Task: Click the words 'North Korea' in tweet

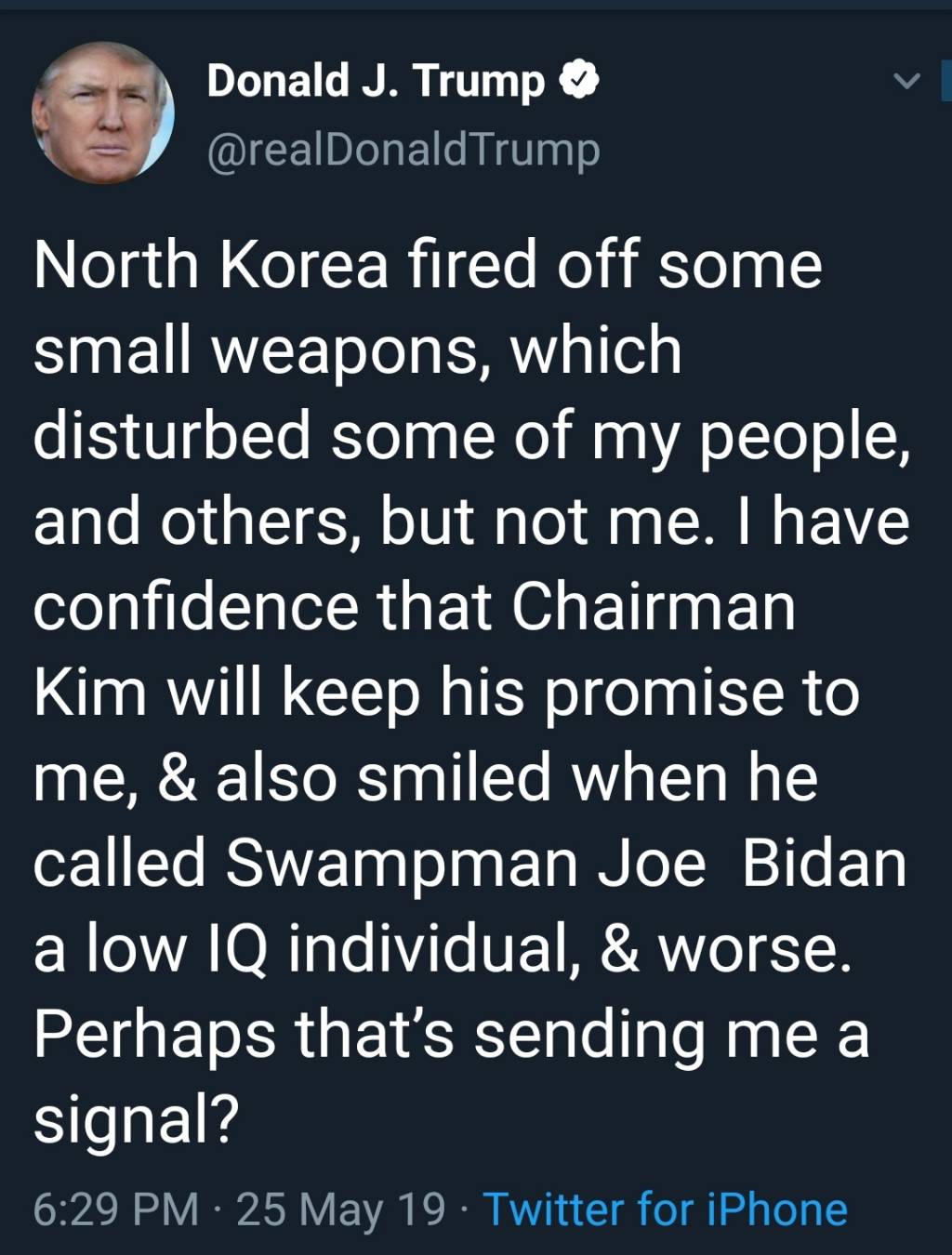Action: (x=210, y=265)
